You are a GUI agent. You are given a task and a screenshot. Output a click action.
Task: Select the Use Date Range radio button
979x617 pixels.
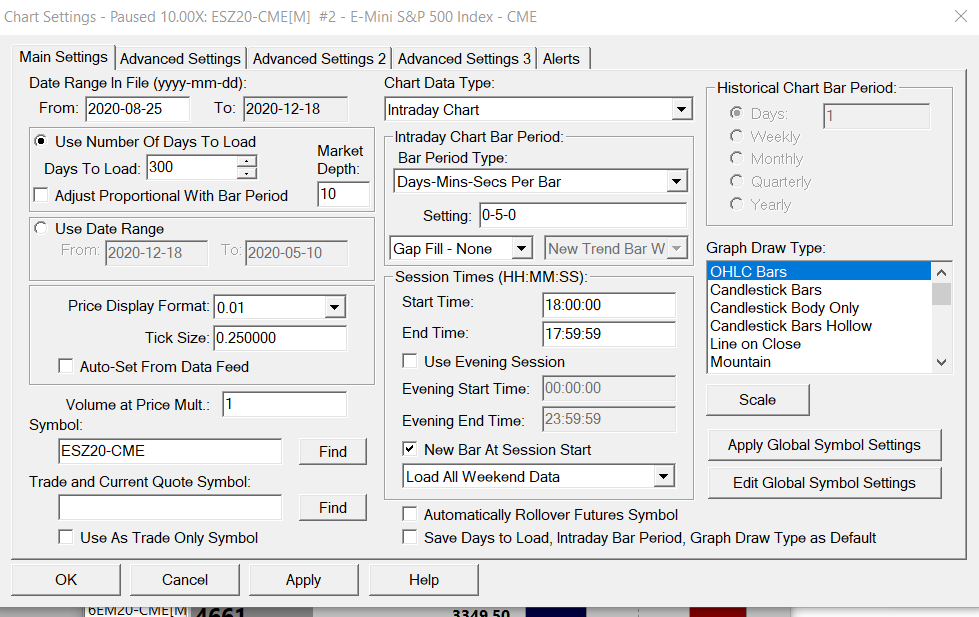click(41, 229)
